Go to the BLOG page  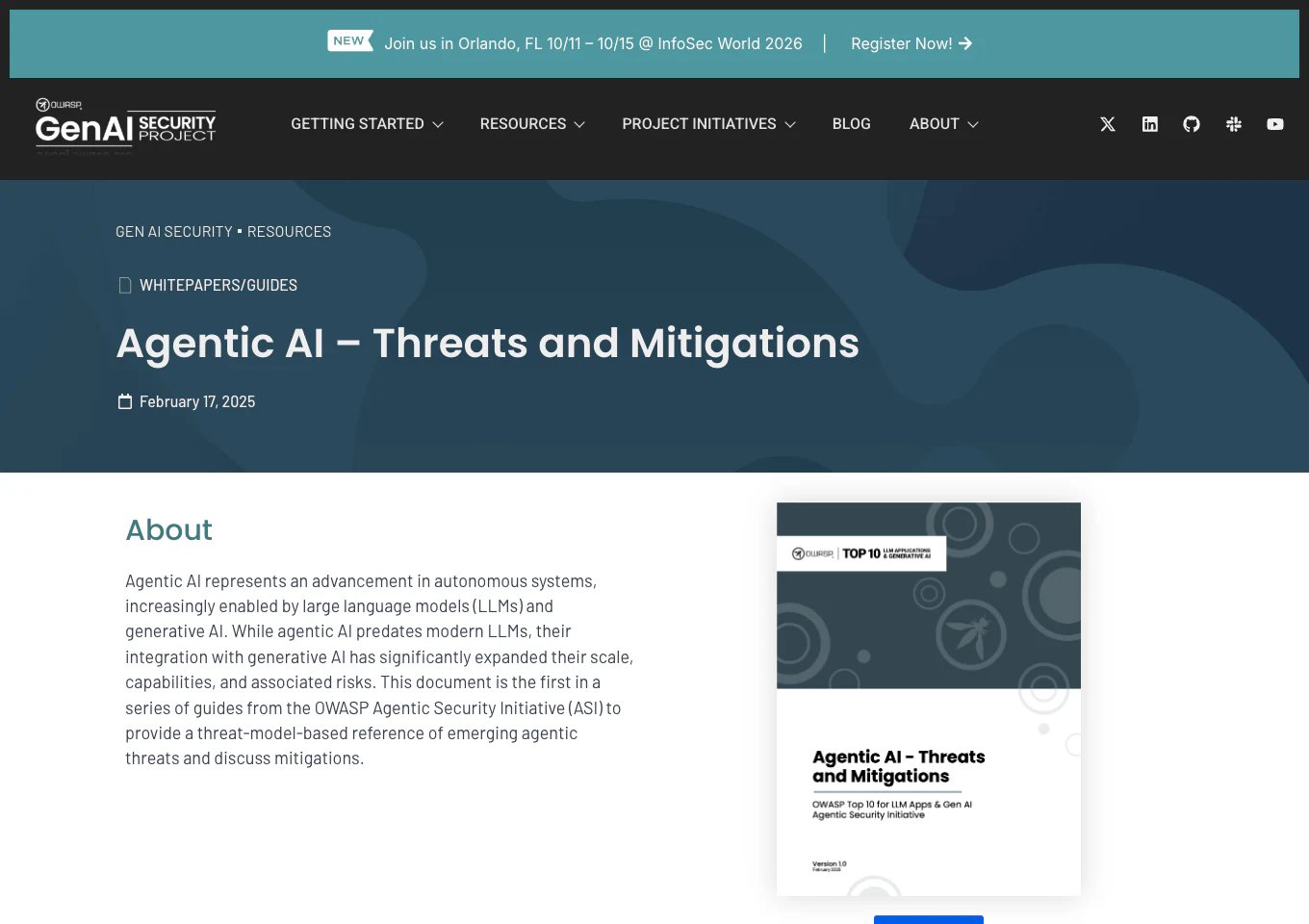852,124
